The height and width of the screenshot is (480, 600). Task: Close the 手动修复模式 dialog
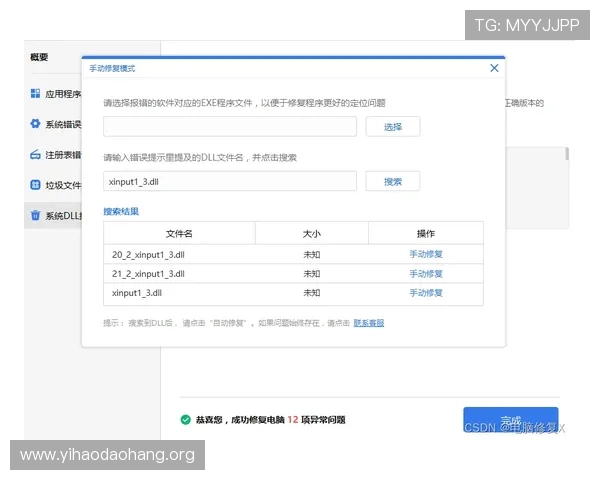point(494,68)
